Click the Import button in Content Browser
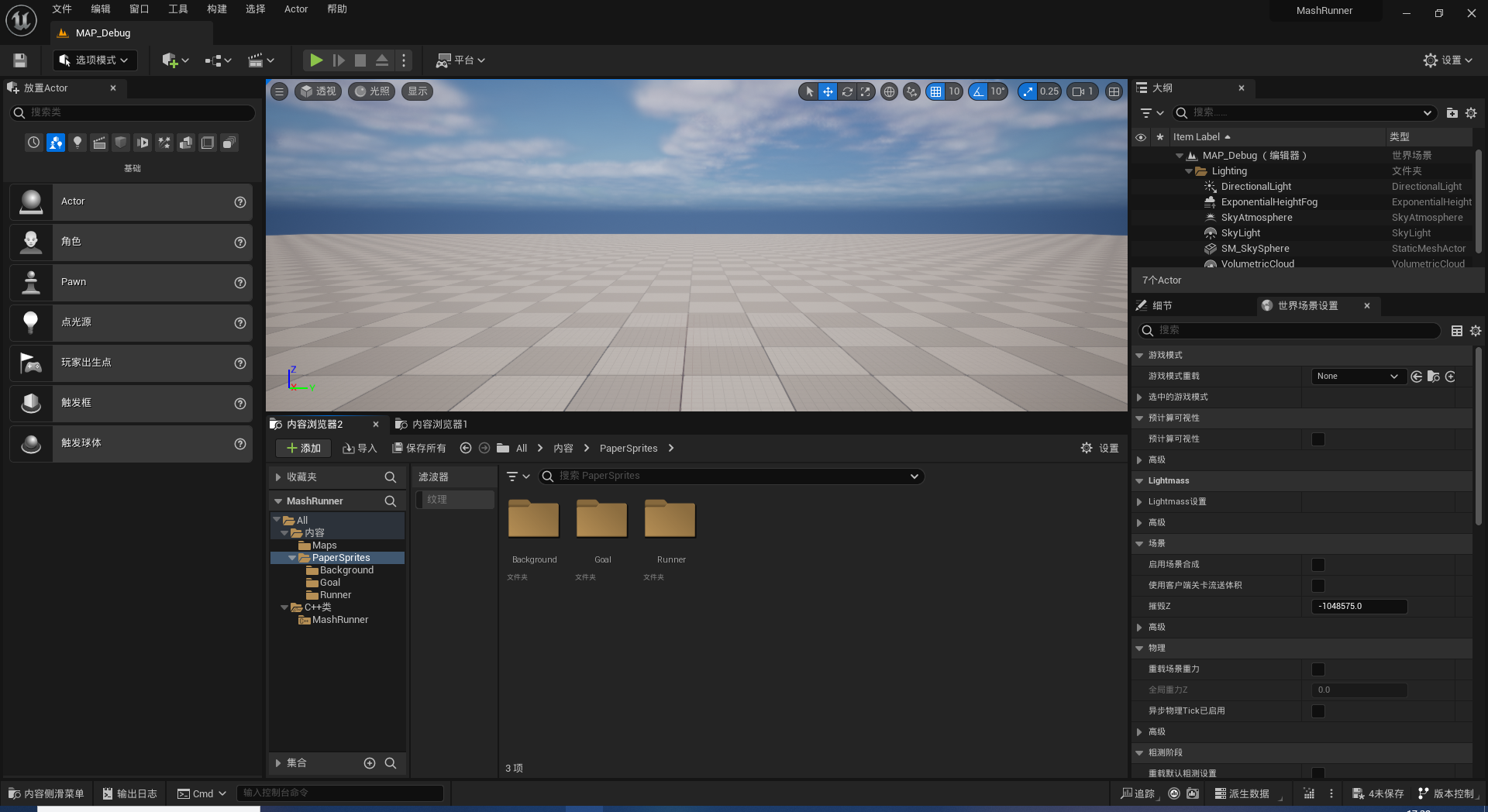Image resolution: width=1488 pixels, height=812 pixels. tap(360, 449)
